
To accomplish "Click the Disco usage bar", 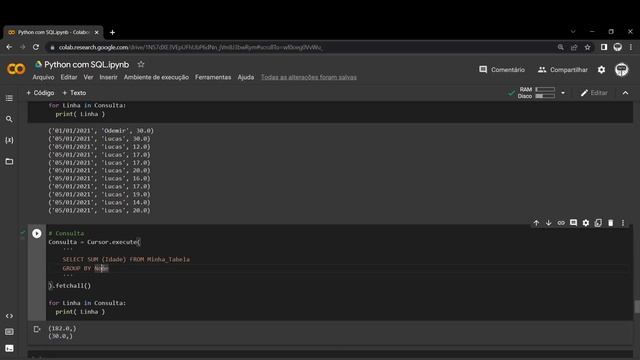I will [545, 96].
